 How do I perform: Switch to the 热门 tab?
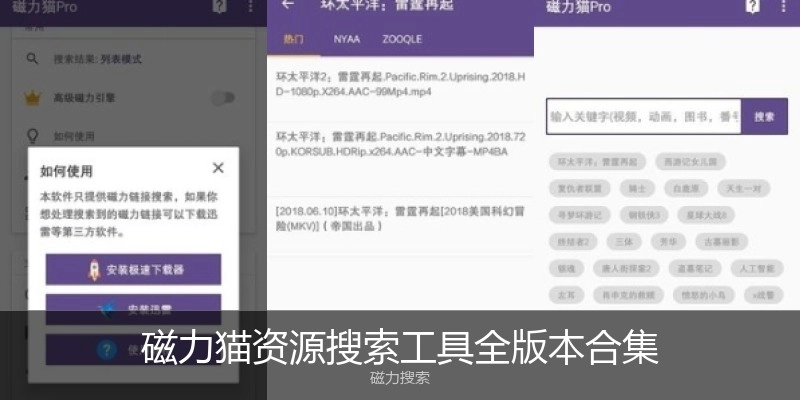(x=293, y=39)
